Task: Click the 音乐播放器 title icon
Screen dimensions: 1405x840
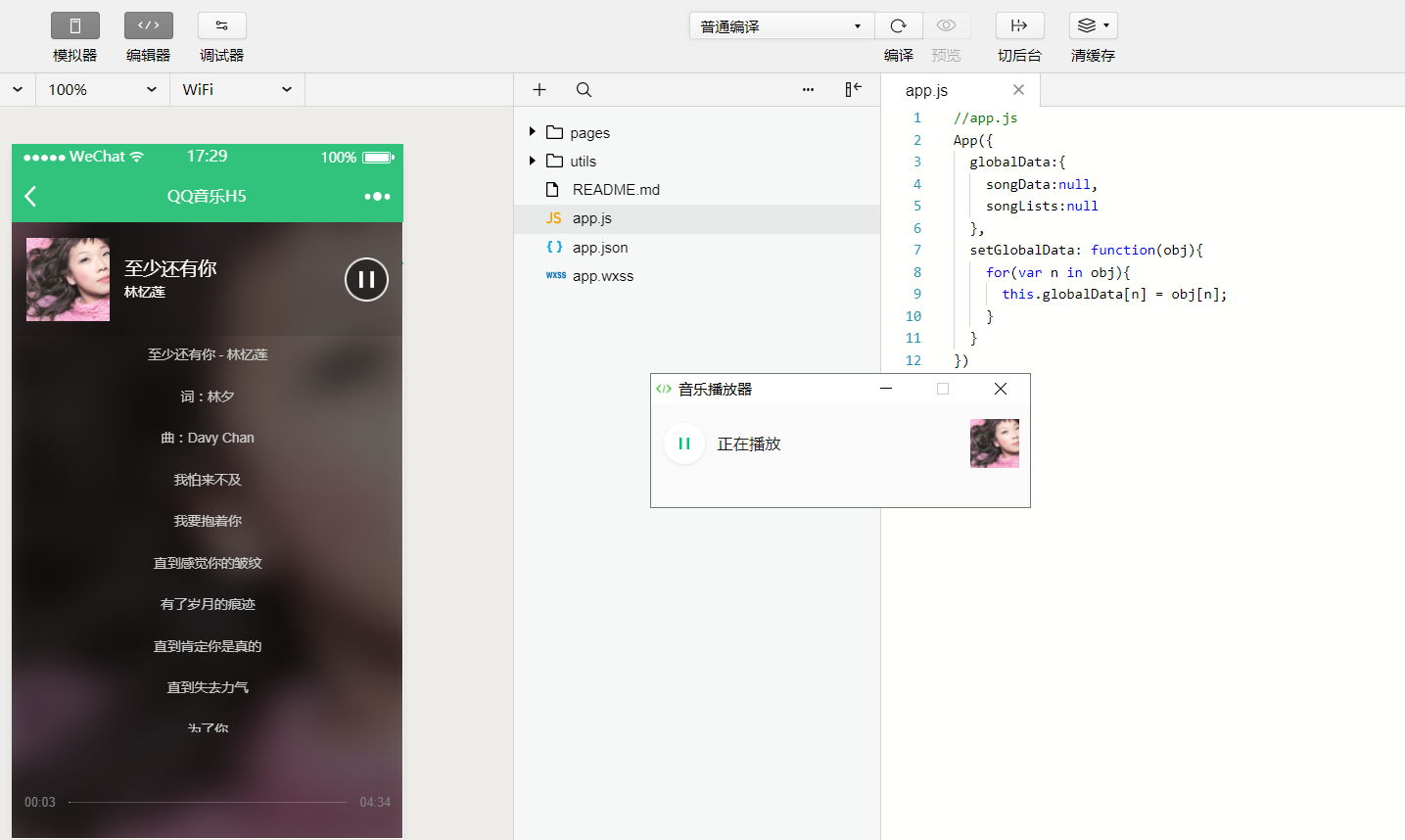Action: (x=664, y=389)
